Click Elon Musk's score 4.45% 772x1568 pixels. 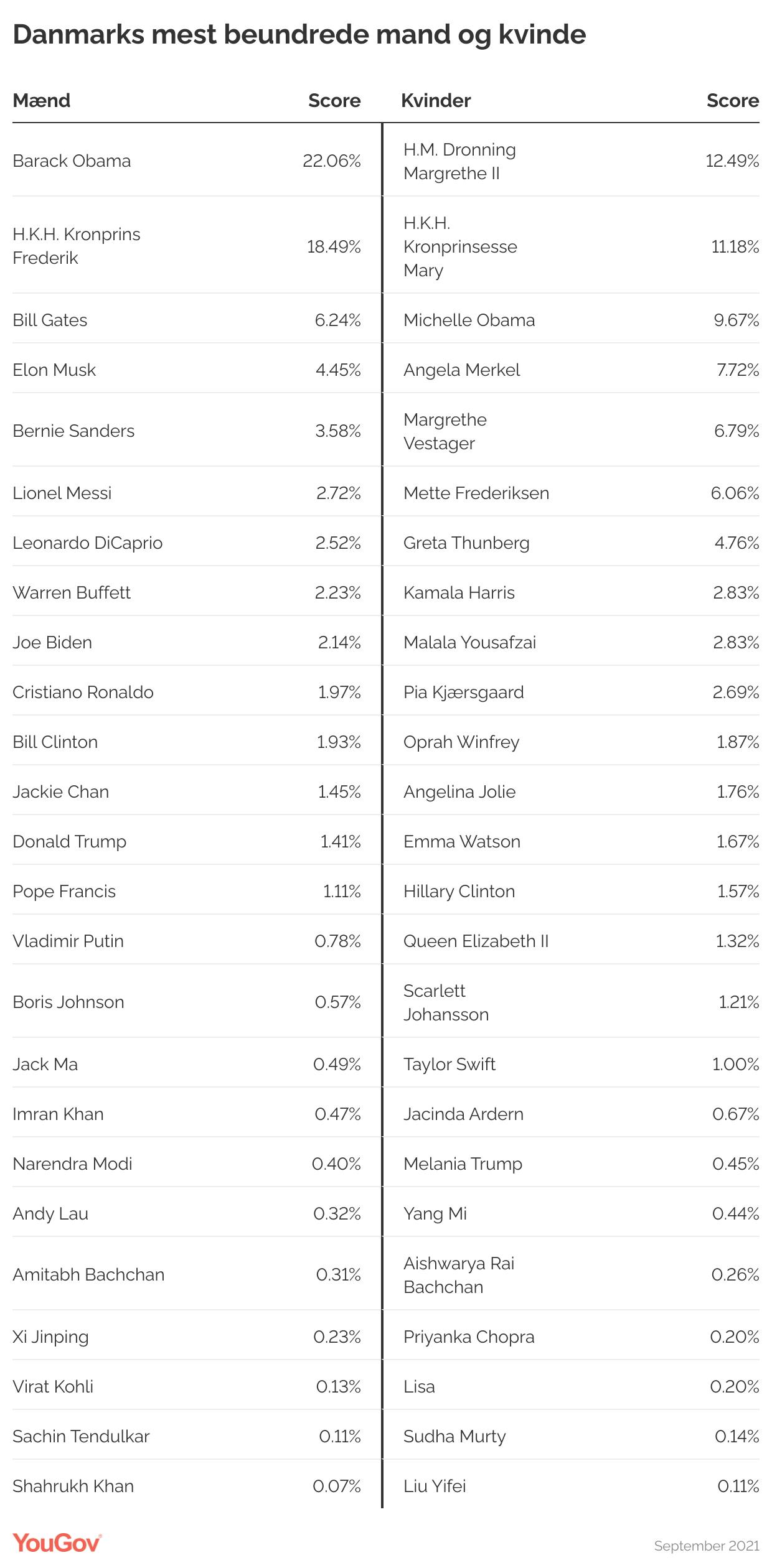tap(338, 370)
